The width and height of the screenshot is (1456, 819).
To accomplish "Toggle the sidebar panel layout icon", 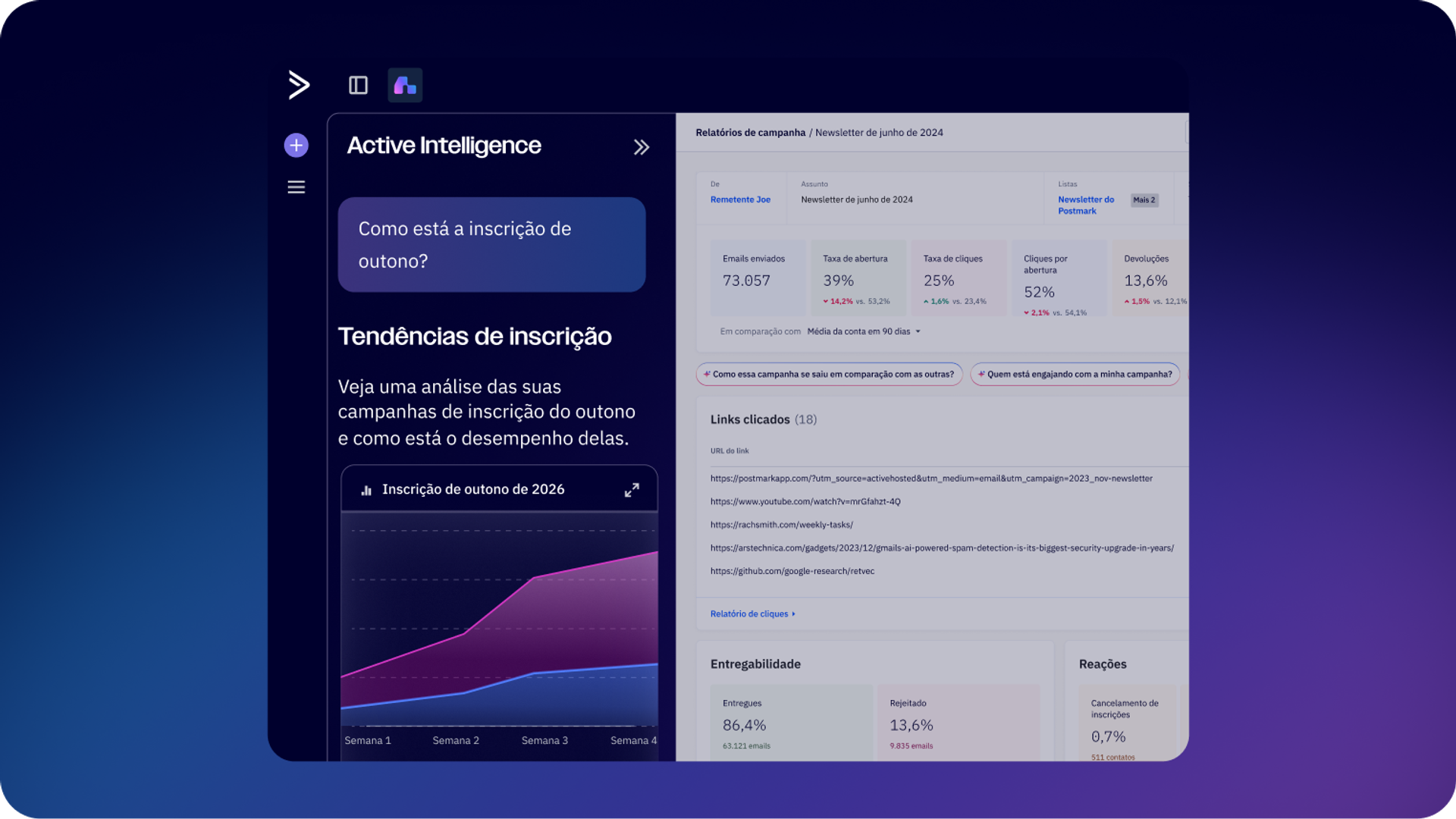I will [x=358, y=85].
